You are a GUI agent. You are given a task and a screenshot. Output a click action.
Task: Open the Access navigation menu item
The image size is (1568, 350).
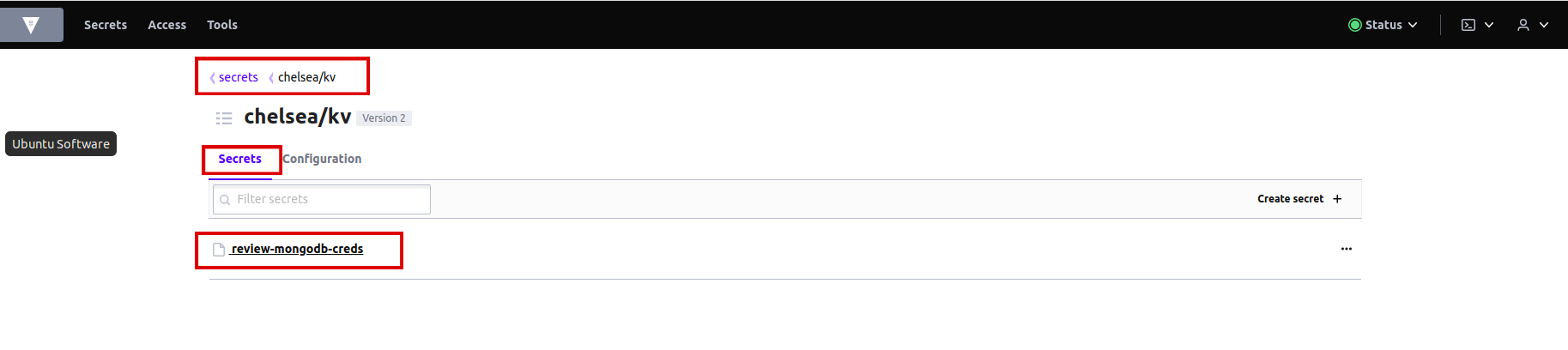(x=166, y=25)
